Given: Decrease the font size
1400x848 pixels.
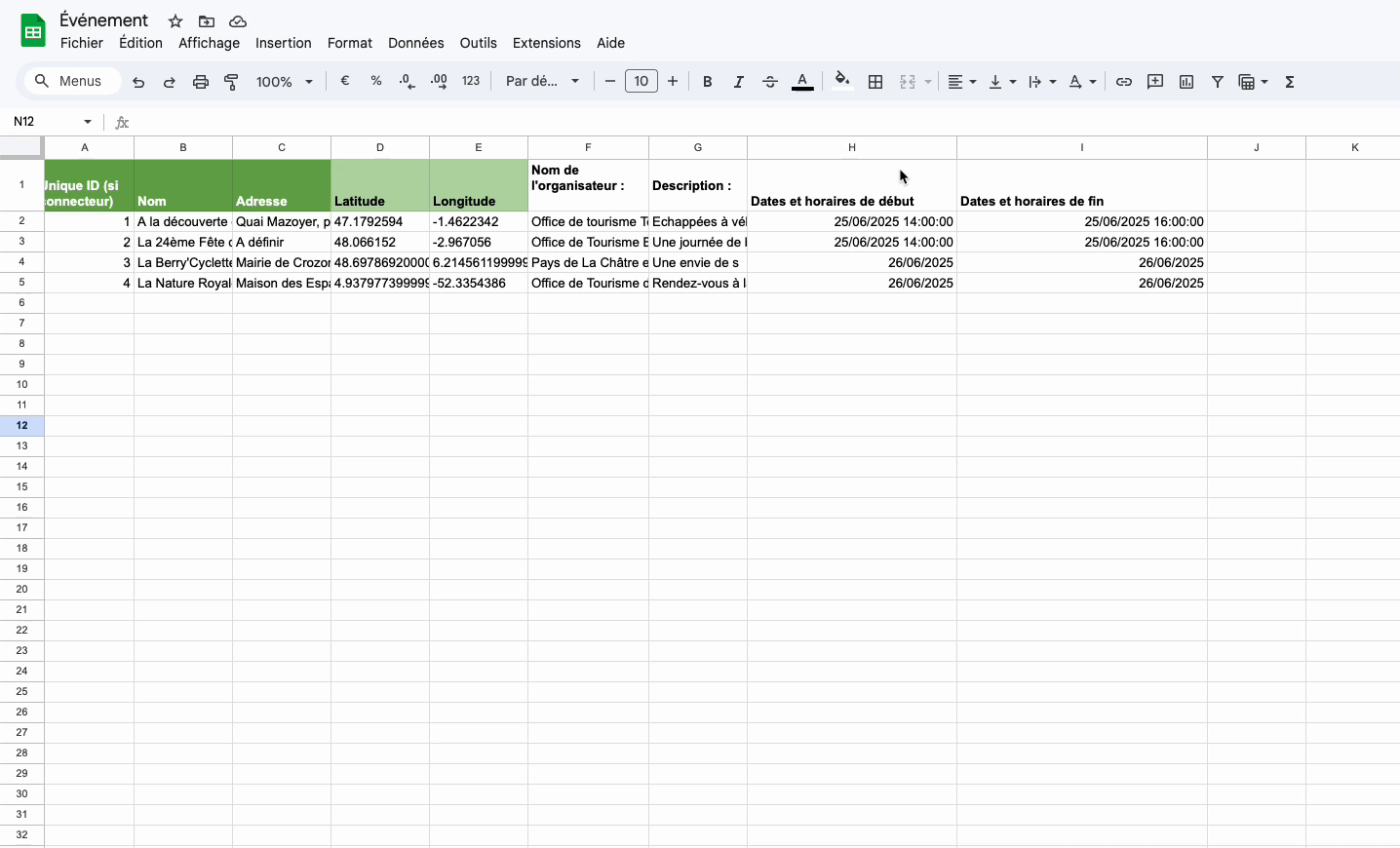Looking at the screenshot, I should pyautogui.click(x=610, y=82).
